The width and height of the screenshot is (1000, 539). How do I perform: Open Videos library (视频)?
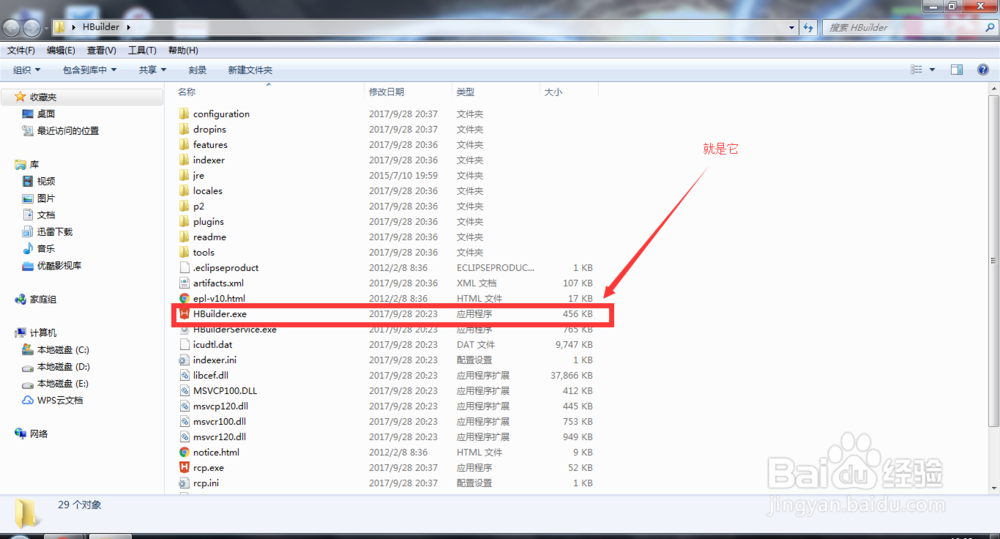tap(39, 181)
